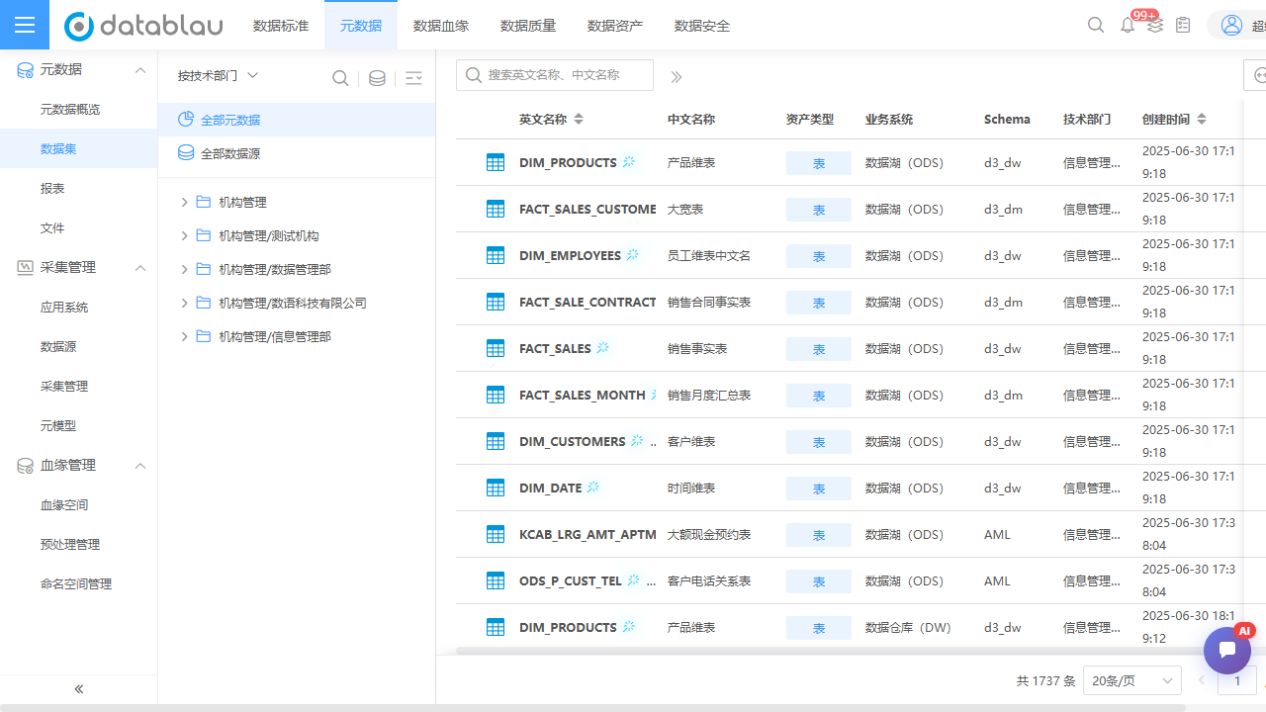Screen dimensions: 1266x712
Task: Collapse the 采集管理 sidebar section
Action: [140, 268]
